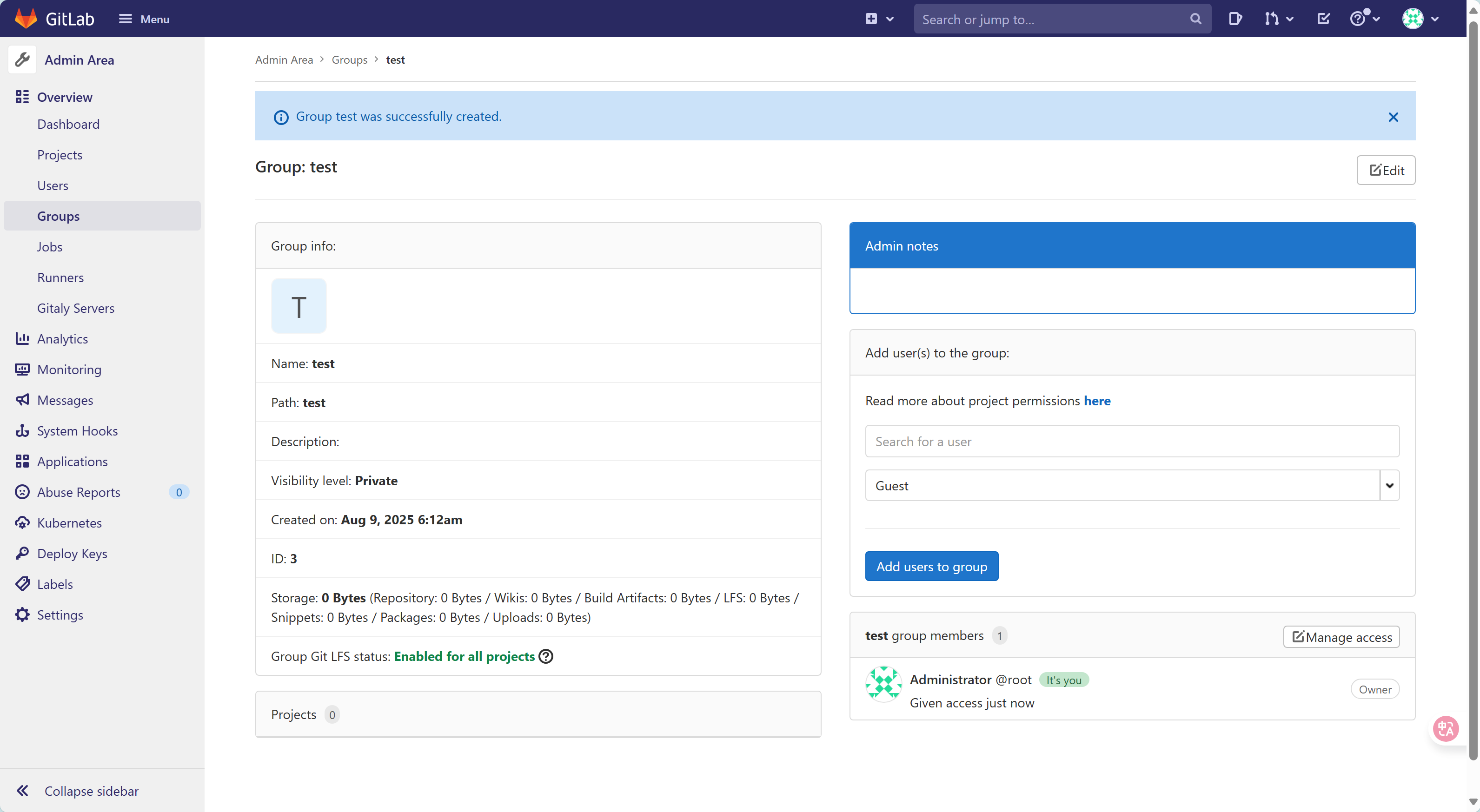This screenshot has height=812, width=1480.
Task: Open the hamburger Menu
Action: pos(144,19)
